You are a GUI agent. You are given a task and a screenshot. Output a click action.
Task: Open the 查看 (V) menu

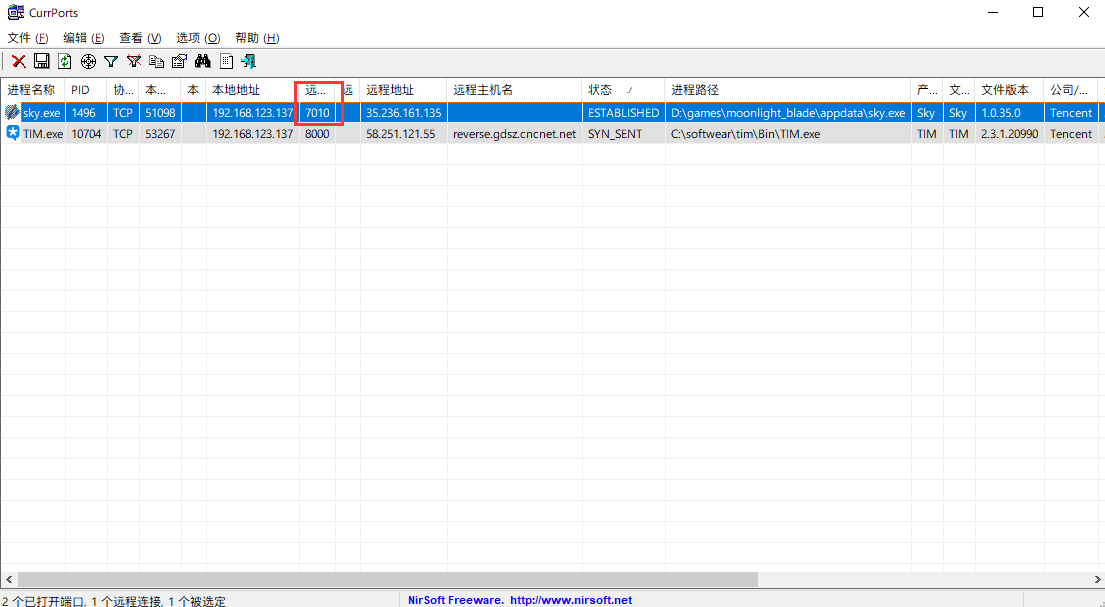point(140,38)
